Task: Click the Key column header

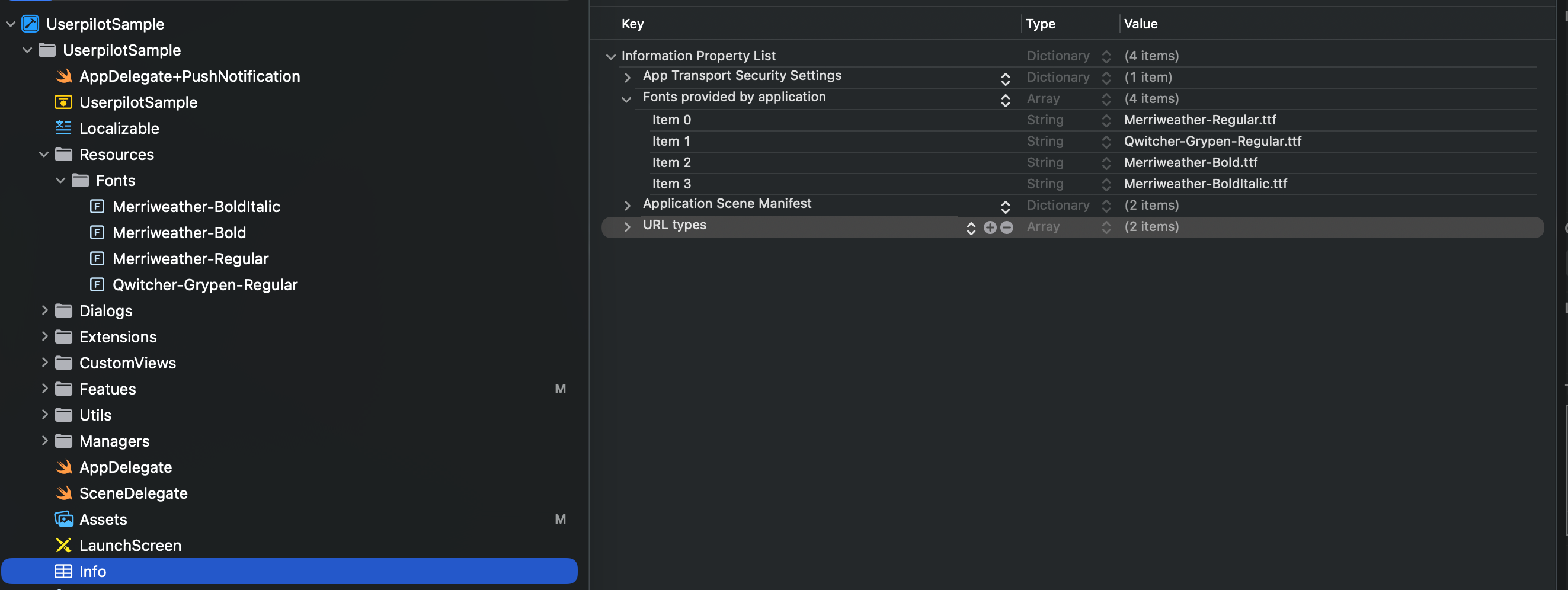Action: [x=632, y=24]
